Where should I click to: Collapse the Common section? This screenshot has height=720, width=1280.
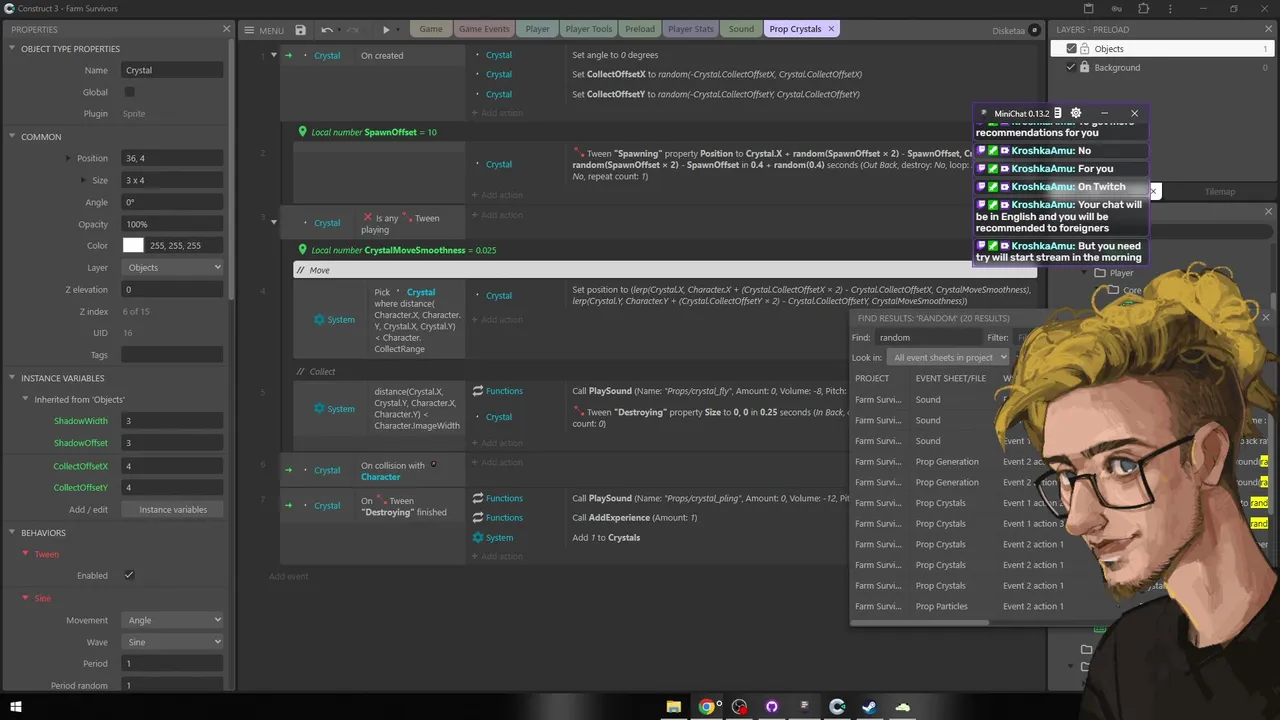click(13, 137)
